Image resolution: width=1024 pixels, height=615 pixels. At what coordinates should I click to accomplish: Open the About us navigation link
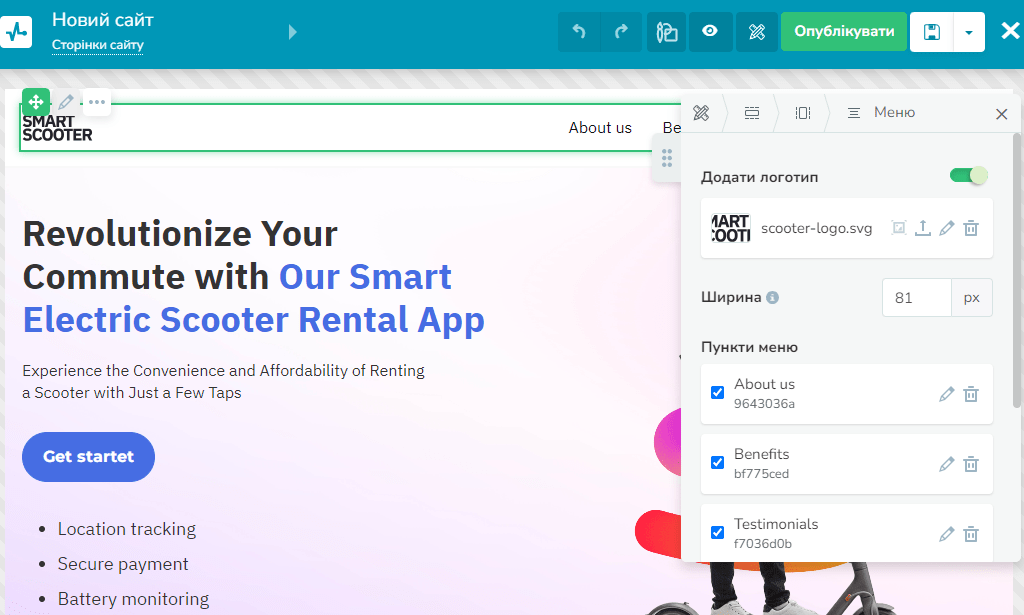[600, 128]
